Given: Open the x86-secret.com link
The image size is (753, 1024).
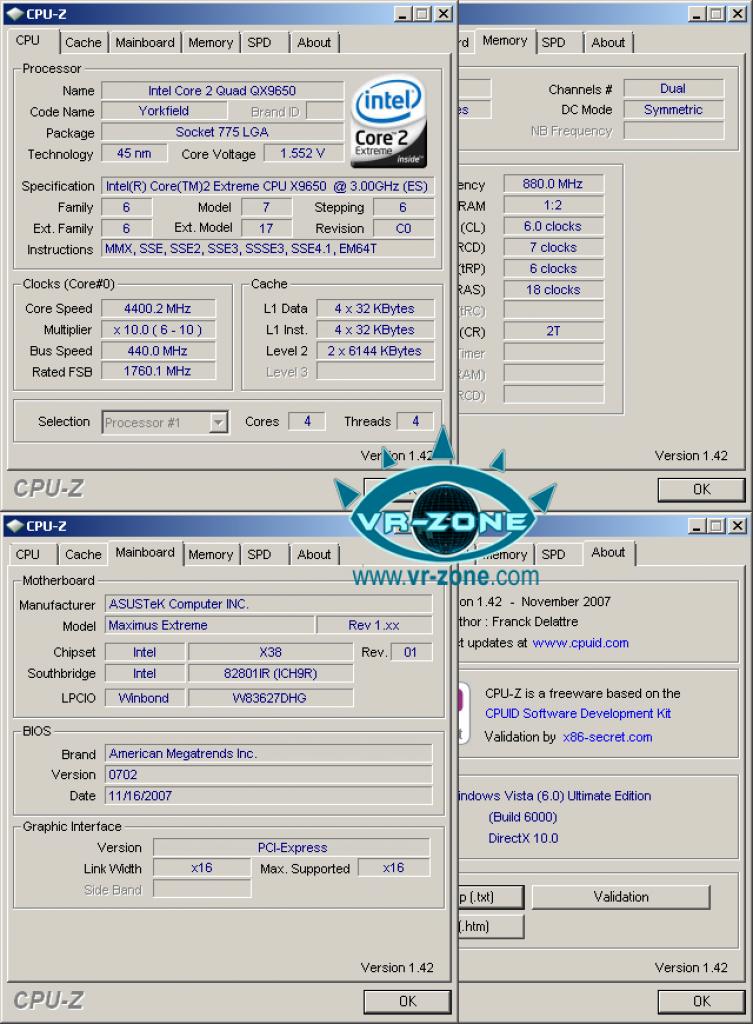Looking at the screenshot, I should (607, 737).
